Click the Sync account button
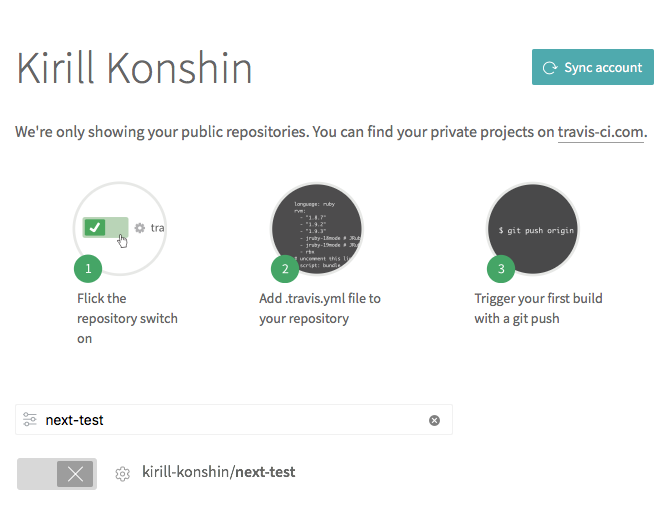 592,68
